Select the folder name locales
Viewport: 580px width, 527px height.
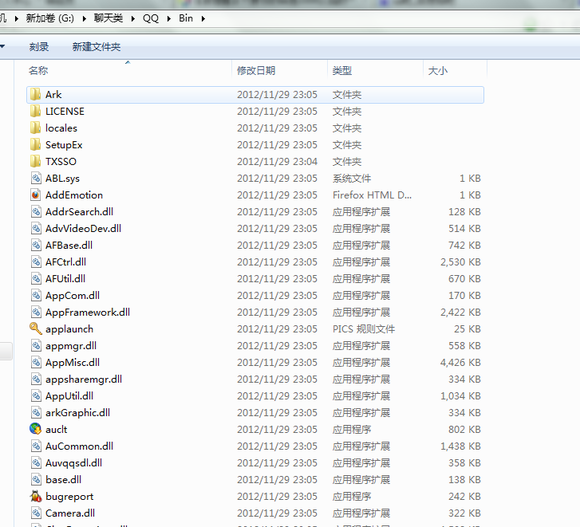[x=61, y=128]
